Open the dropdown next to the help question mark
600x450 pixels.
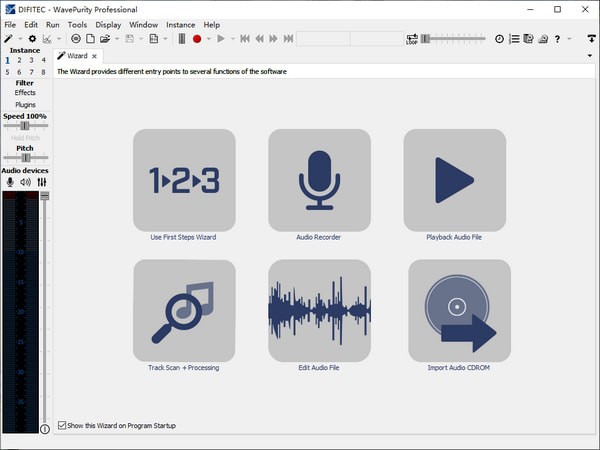568,39
